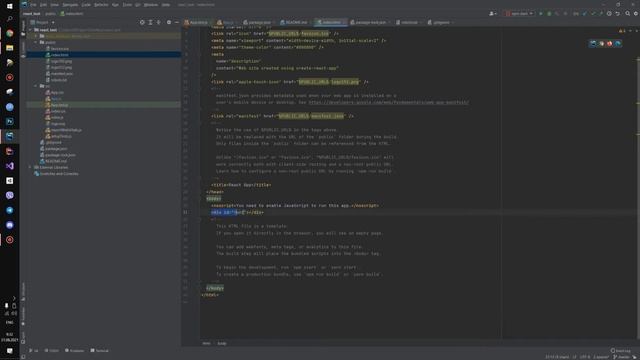Click Git Update Project arrow icon

coord(584,13)
